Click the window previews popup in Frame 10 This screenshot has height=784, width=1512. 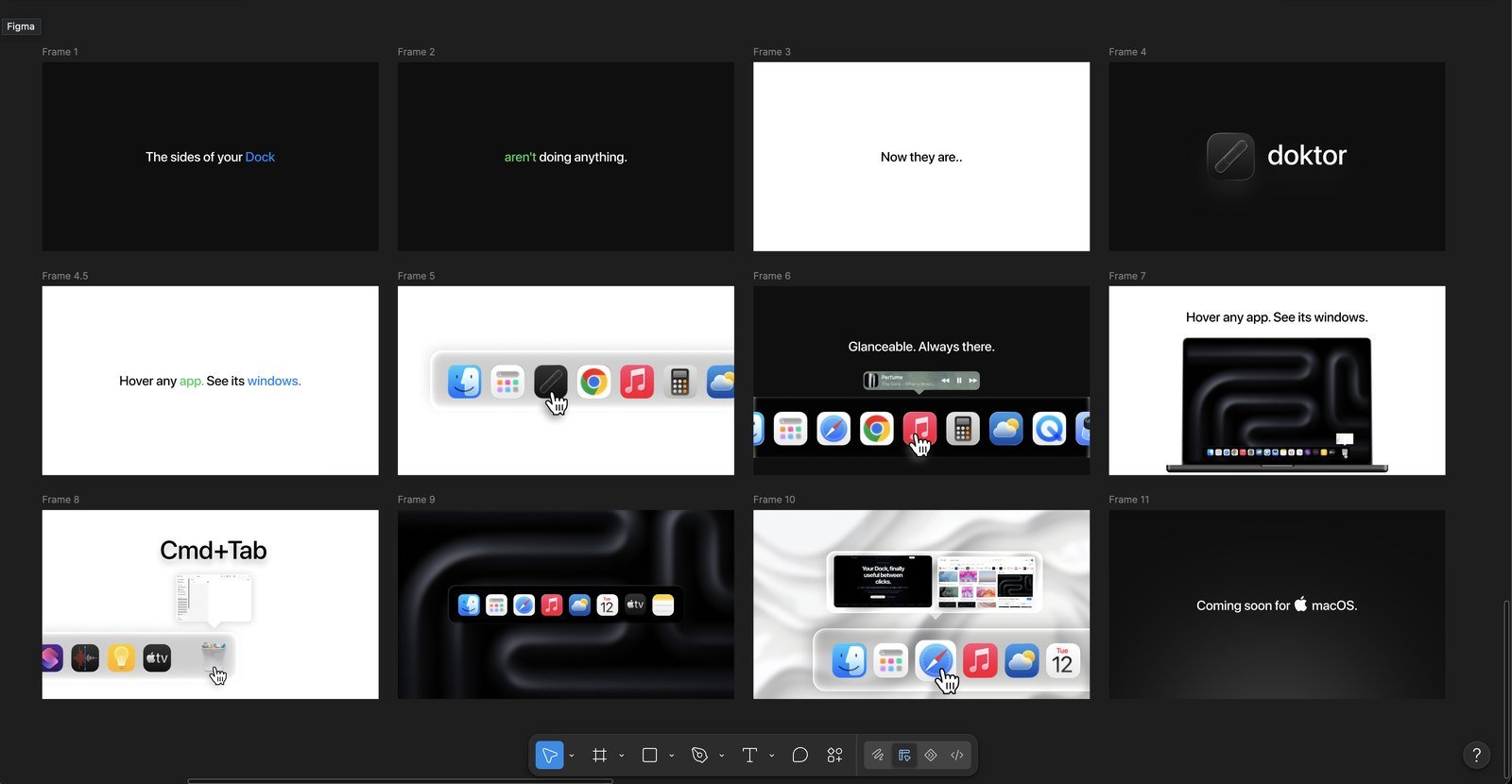click(x=935, y=582)
